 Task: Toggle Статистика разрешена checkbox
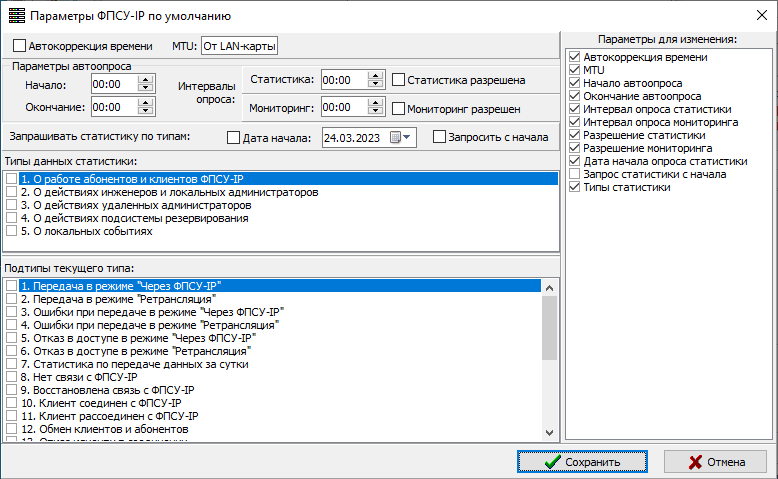point(399,80)
